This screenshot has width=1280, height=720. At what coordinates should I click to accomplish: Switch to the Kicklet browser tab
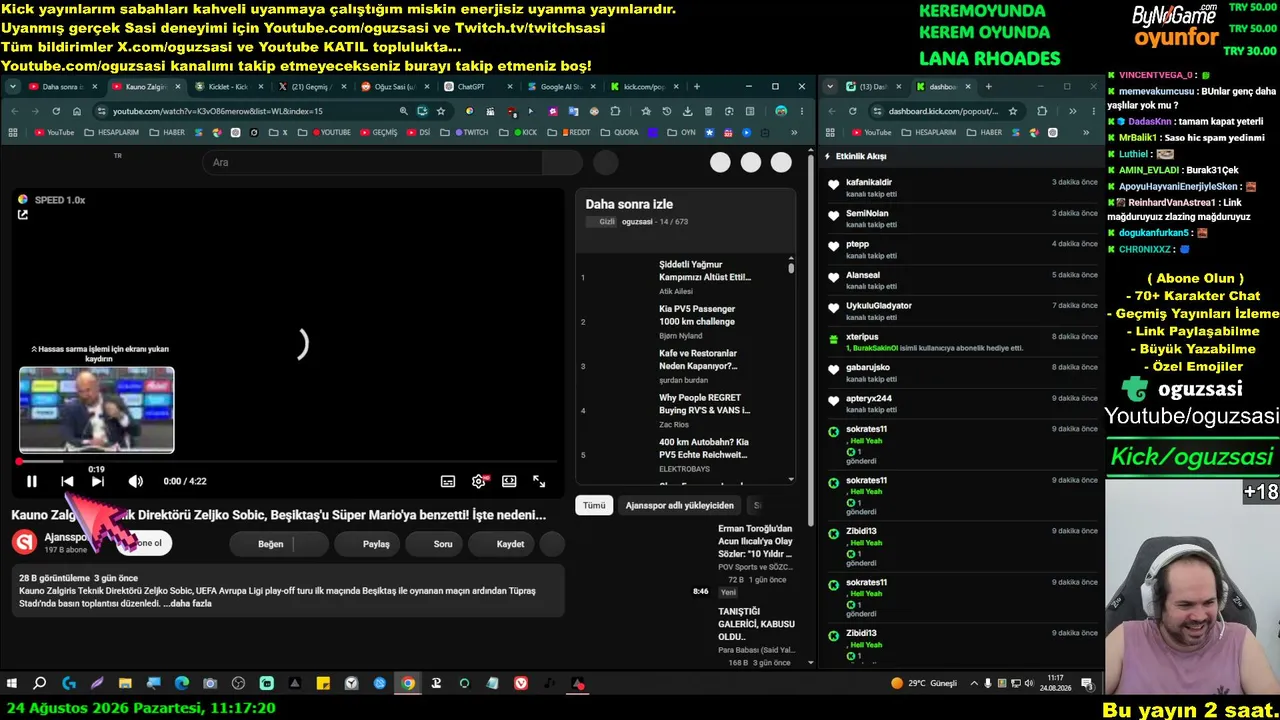[227, 87]
